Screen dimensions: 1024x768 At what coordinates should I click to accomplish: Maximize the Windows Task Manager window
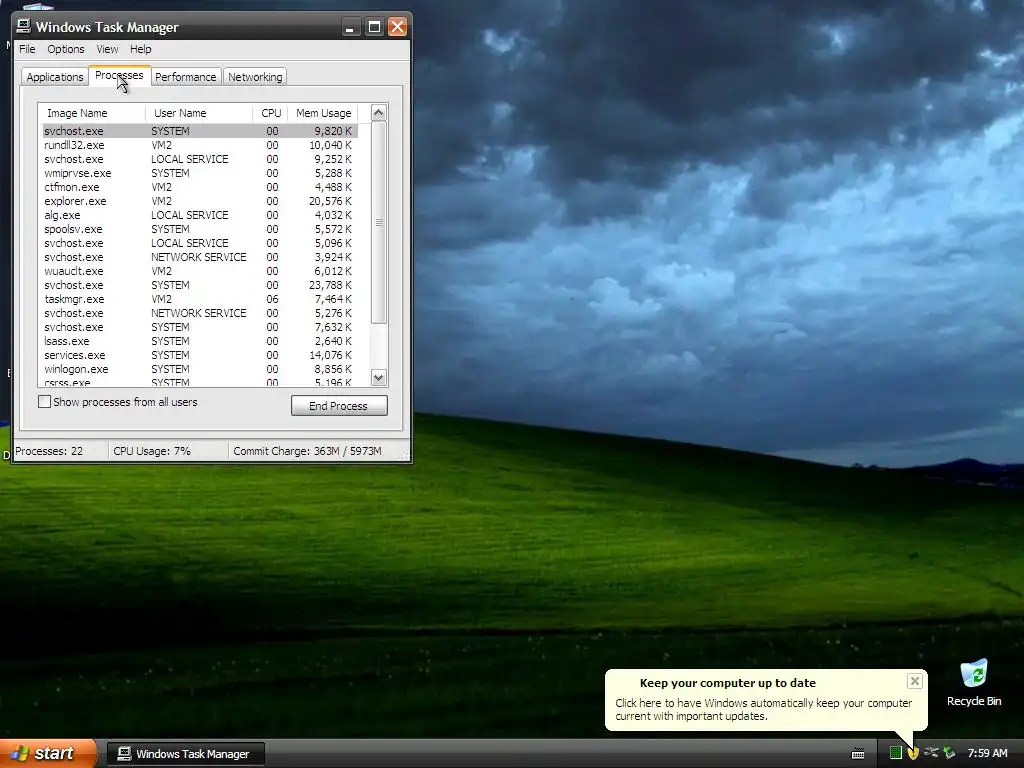pyautogui.click(x=374, y=27)
